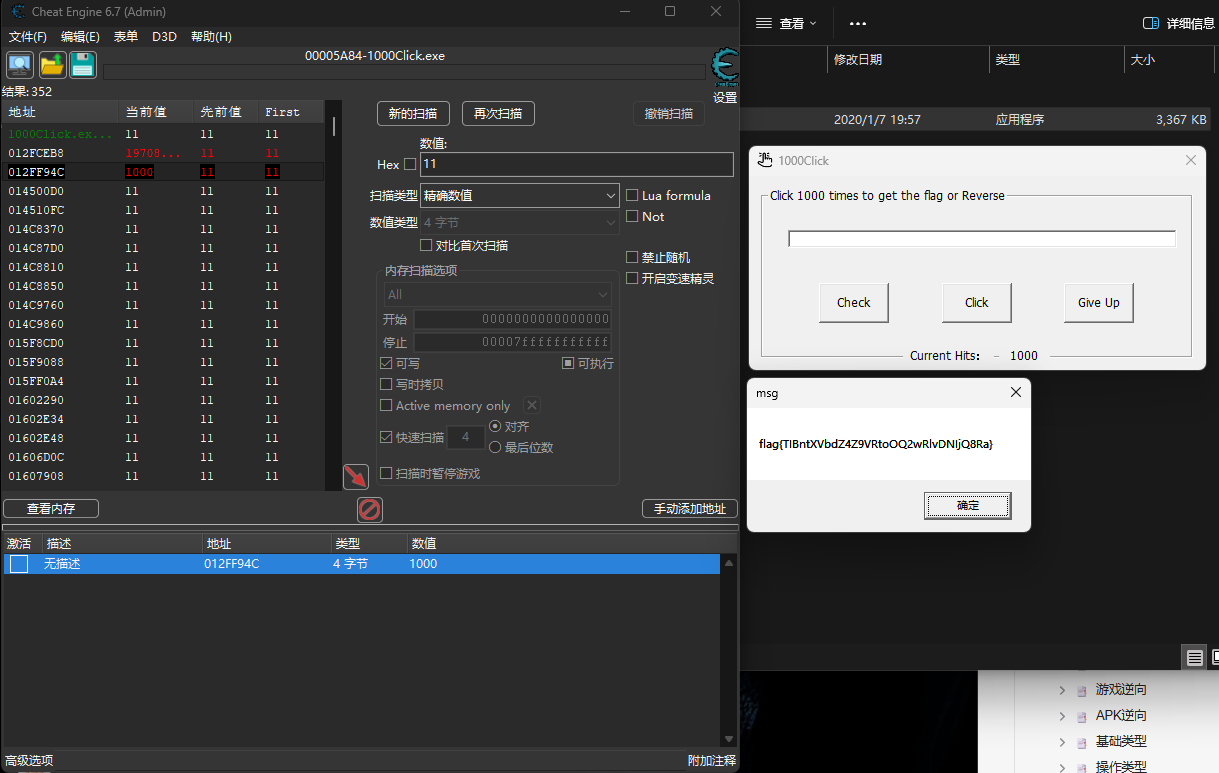Screen dimensions: 1219x773
Task: Close the msg flag dialog
Action: (1016, 393)
